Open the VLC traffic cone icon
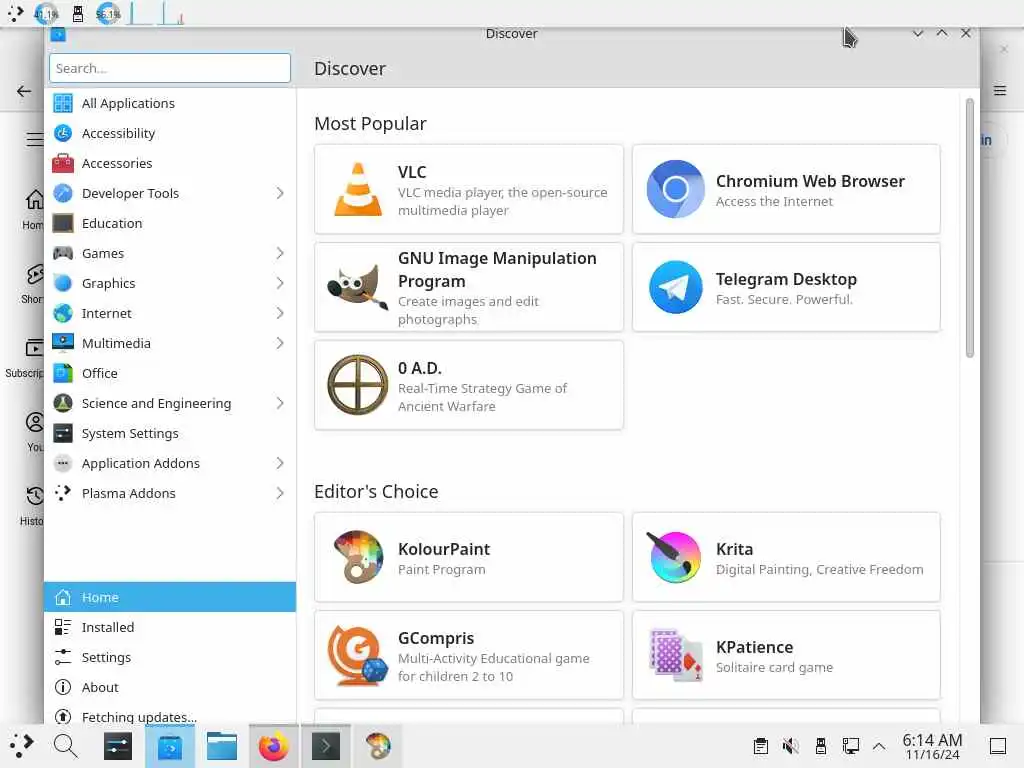1024x768 pixels. 358,189
